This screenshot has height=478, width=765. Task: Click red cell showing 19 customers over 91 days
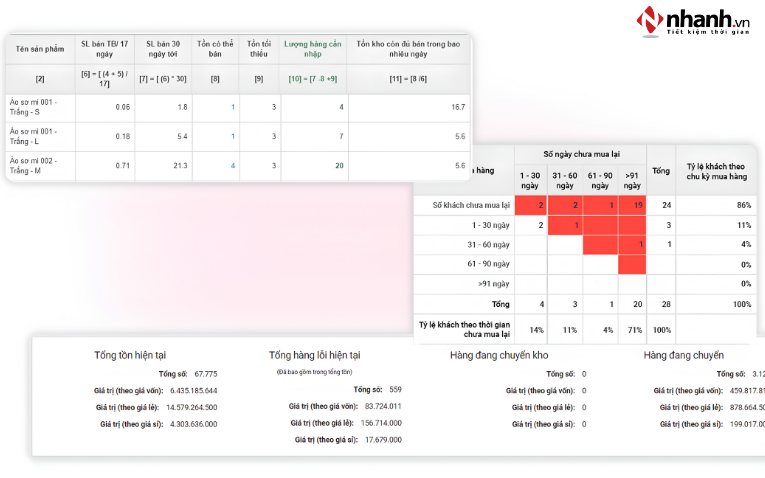pos(632,205)
